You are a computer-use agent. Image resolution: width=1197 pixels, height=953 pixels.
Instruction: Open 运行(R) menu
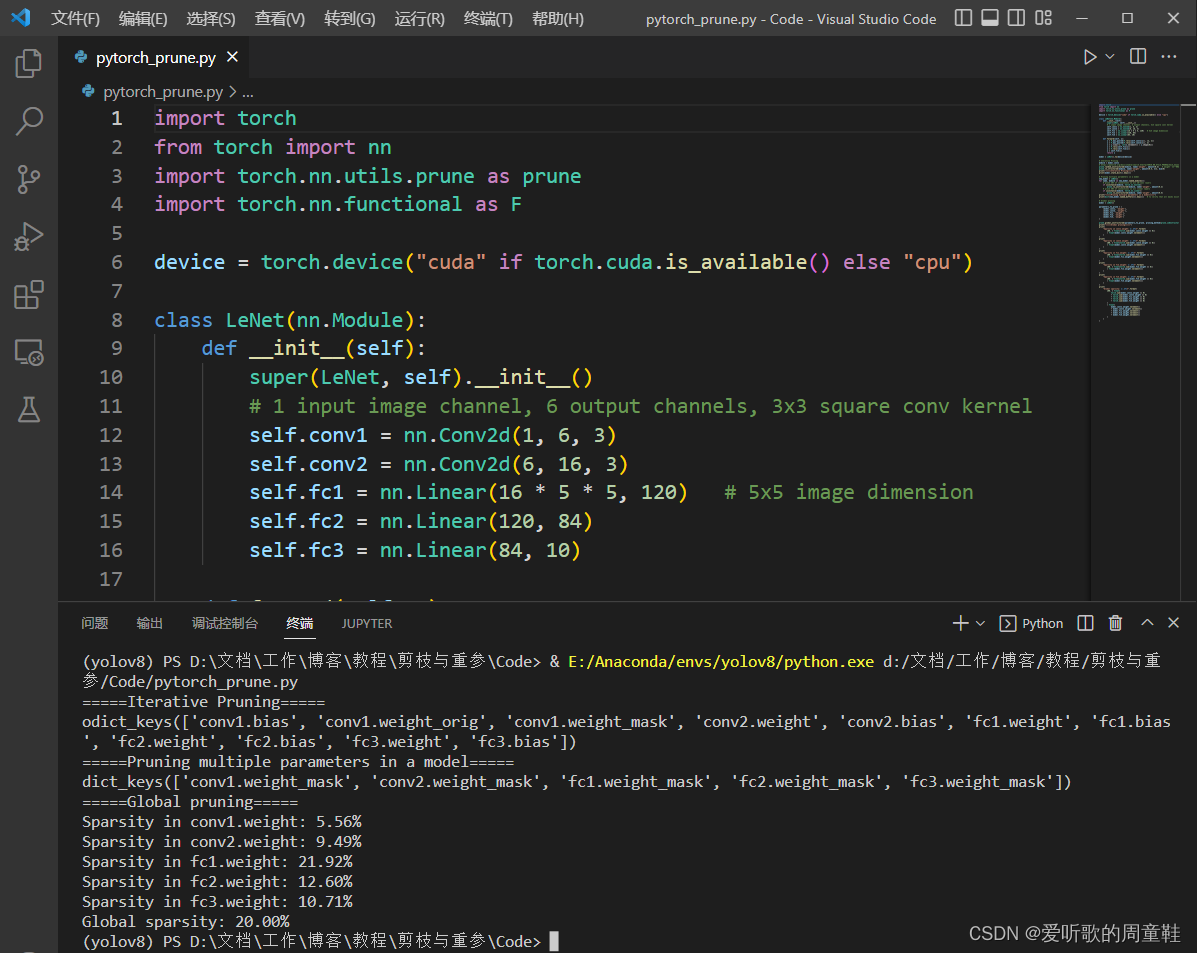coord(419,18)
